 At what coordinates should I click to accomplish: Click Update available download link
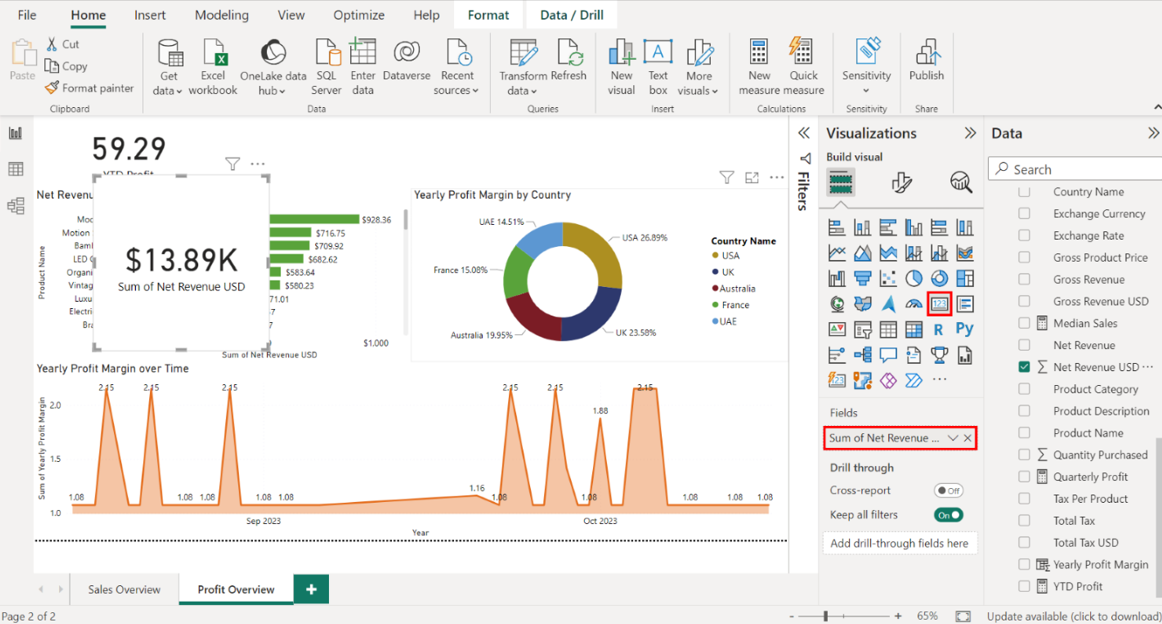(1073, 616)
